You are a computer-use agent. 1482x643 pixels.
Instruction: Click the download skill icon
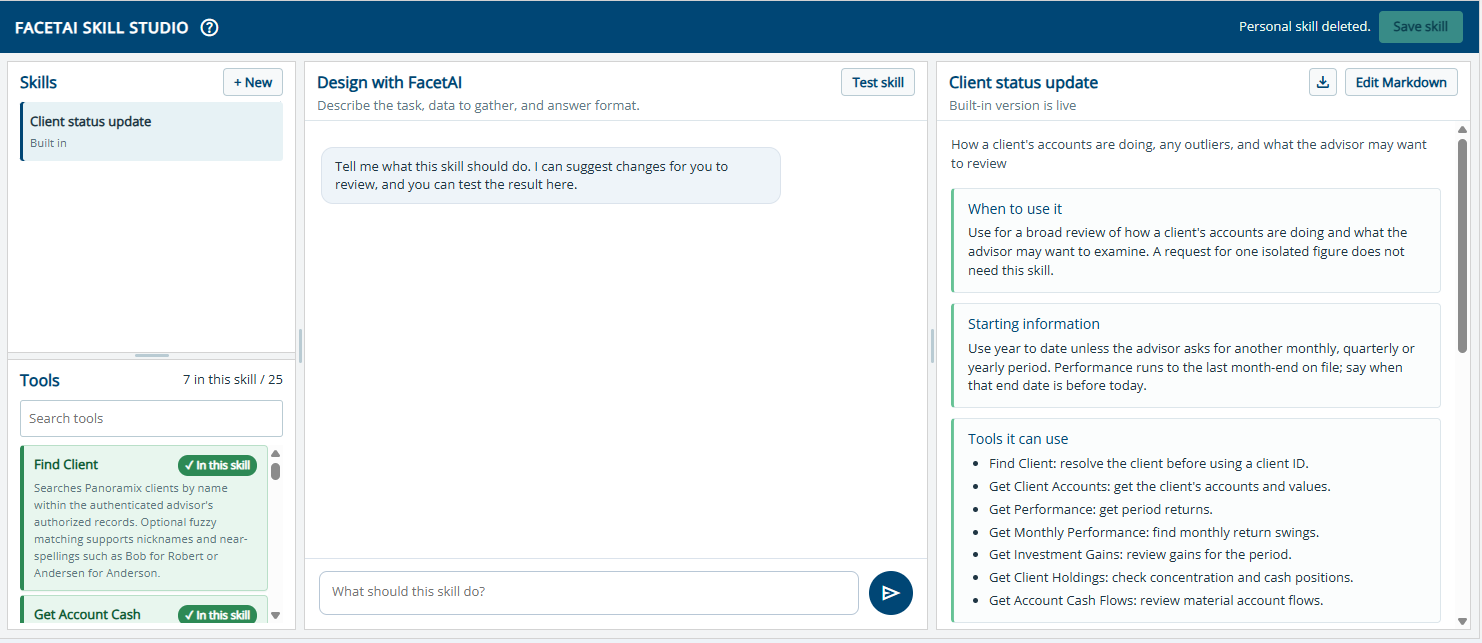(x=1323, y=82)
